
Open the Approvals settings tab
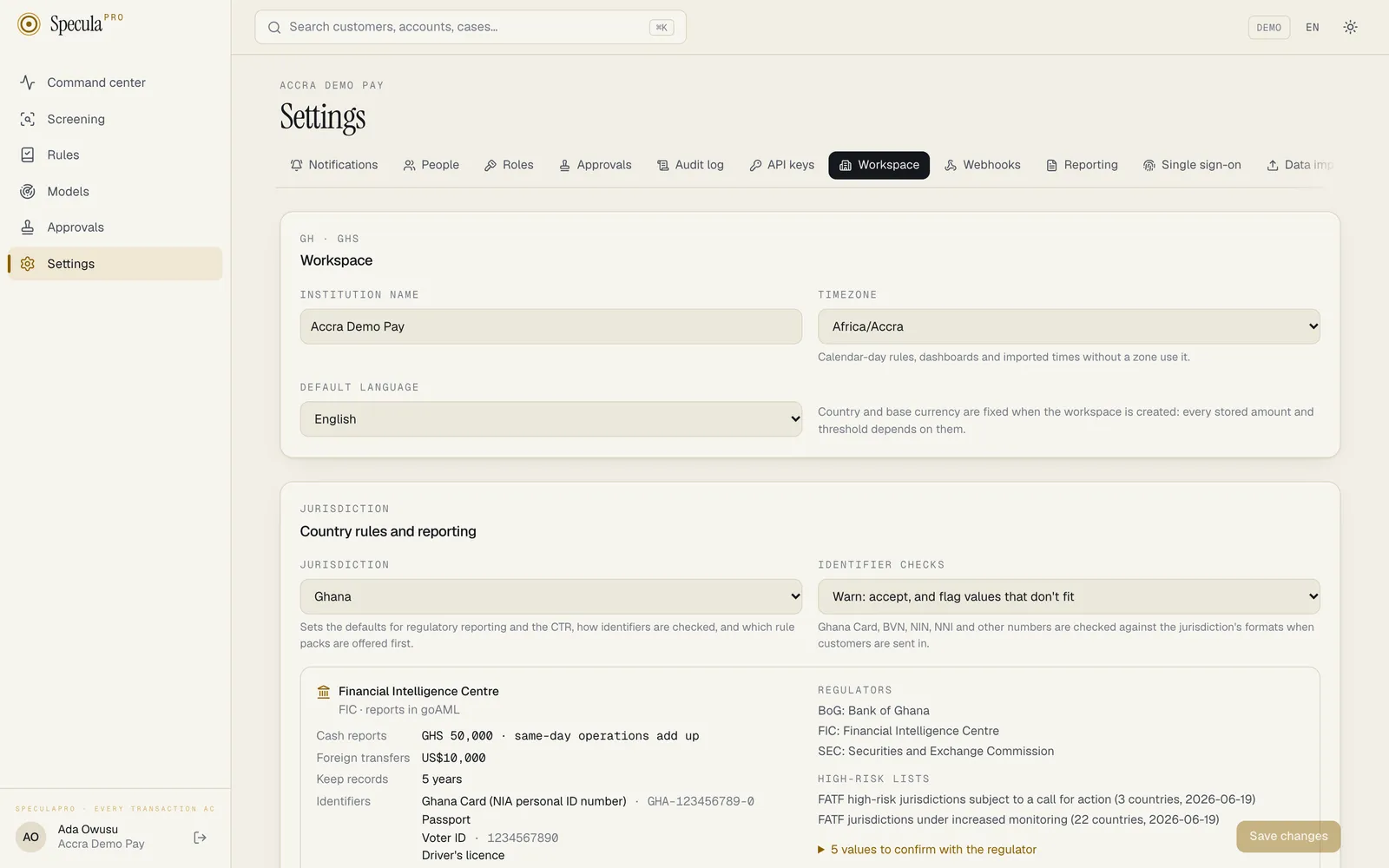pyautogui.click(x=596, y=165)
